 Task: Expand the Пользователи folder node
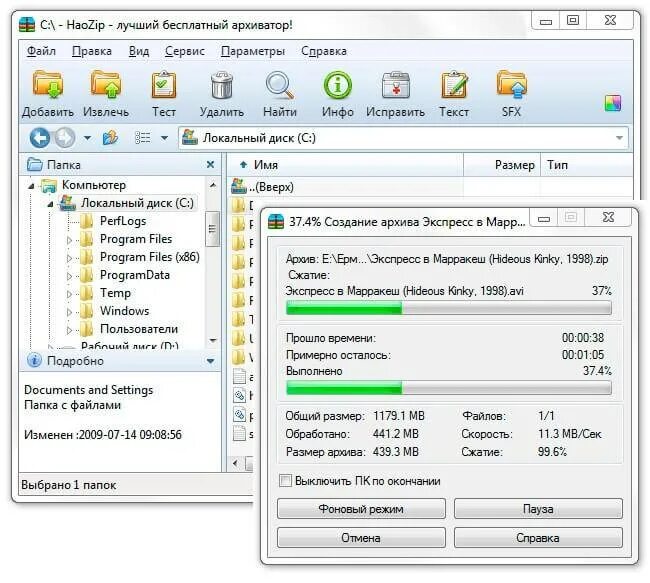coord(69,330)
